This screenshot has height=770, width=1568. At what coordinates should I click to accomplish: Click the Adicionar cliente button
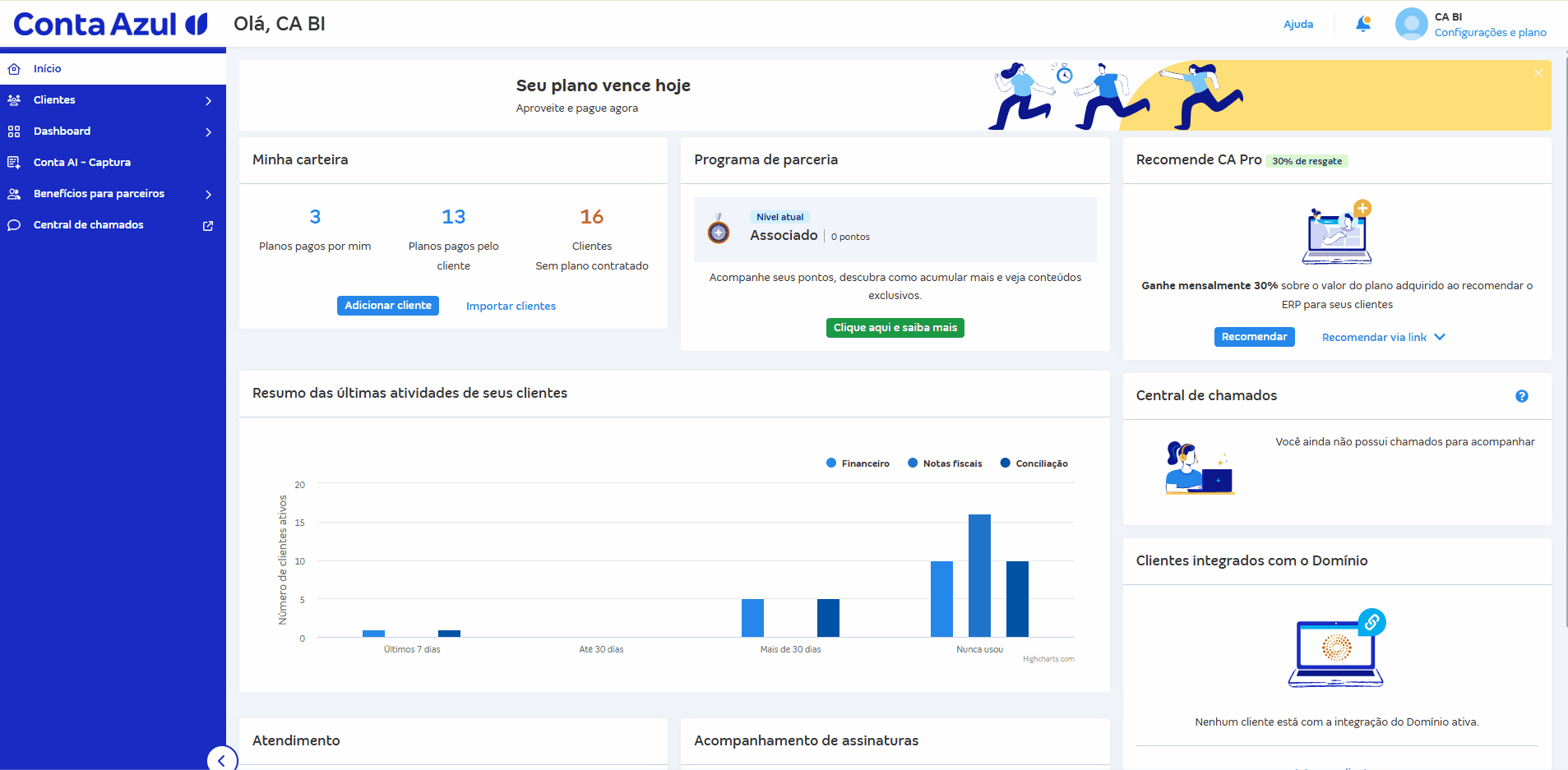387,305
